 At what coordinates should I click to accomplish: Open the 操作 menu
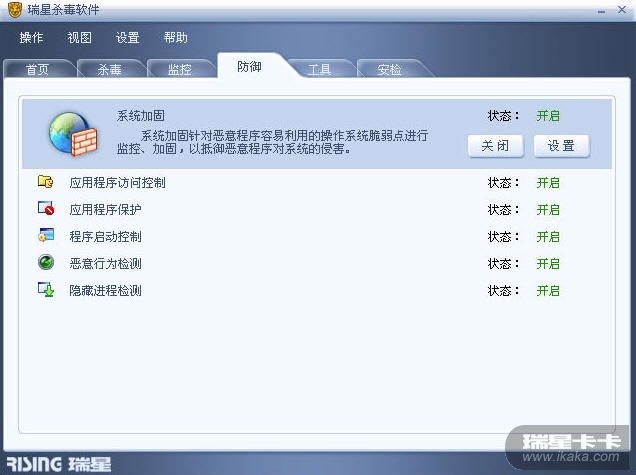(31, 38)
